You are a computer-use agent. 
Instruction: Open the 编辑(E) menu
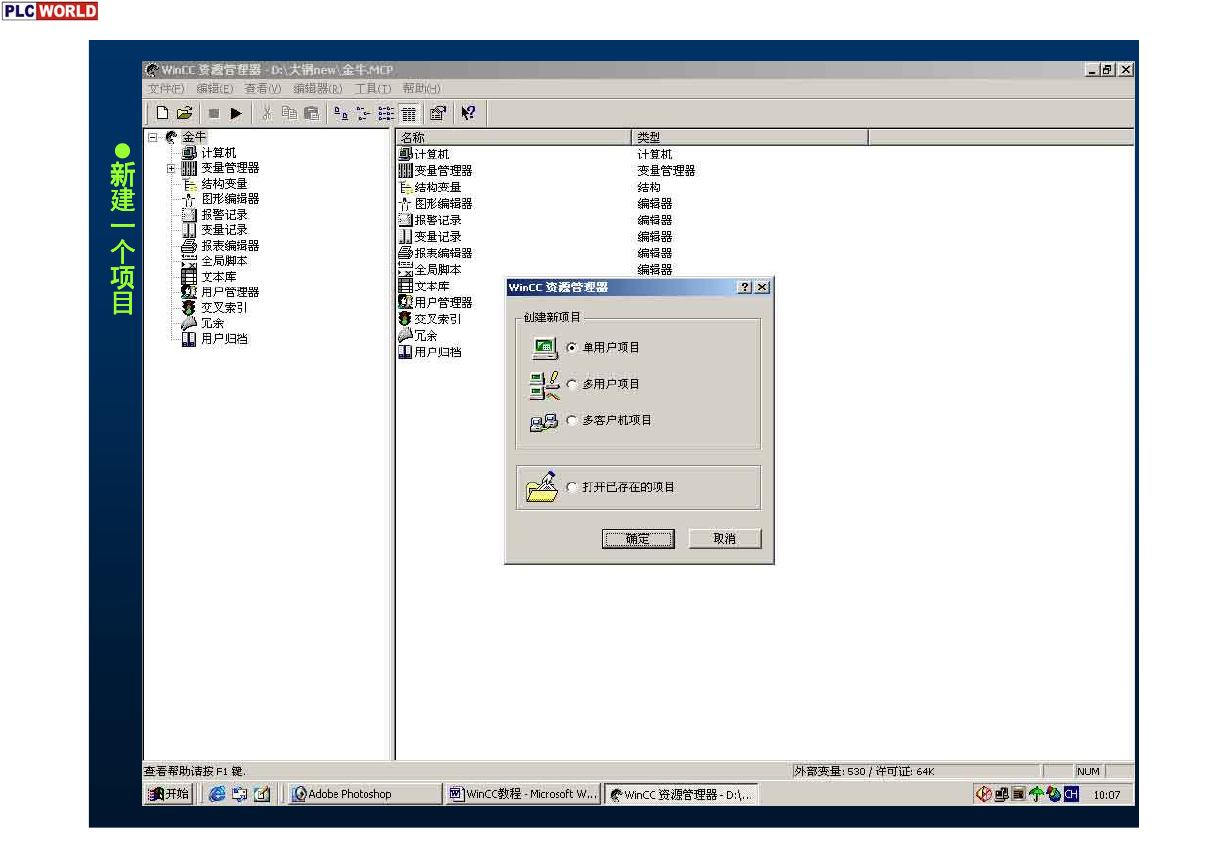(x=214, y=89)
